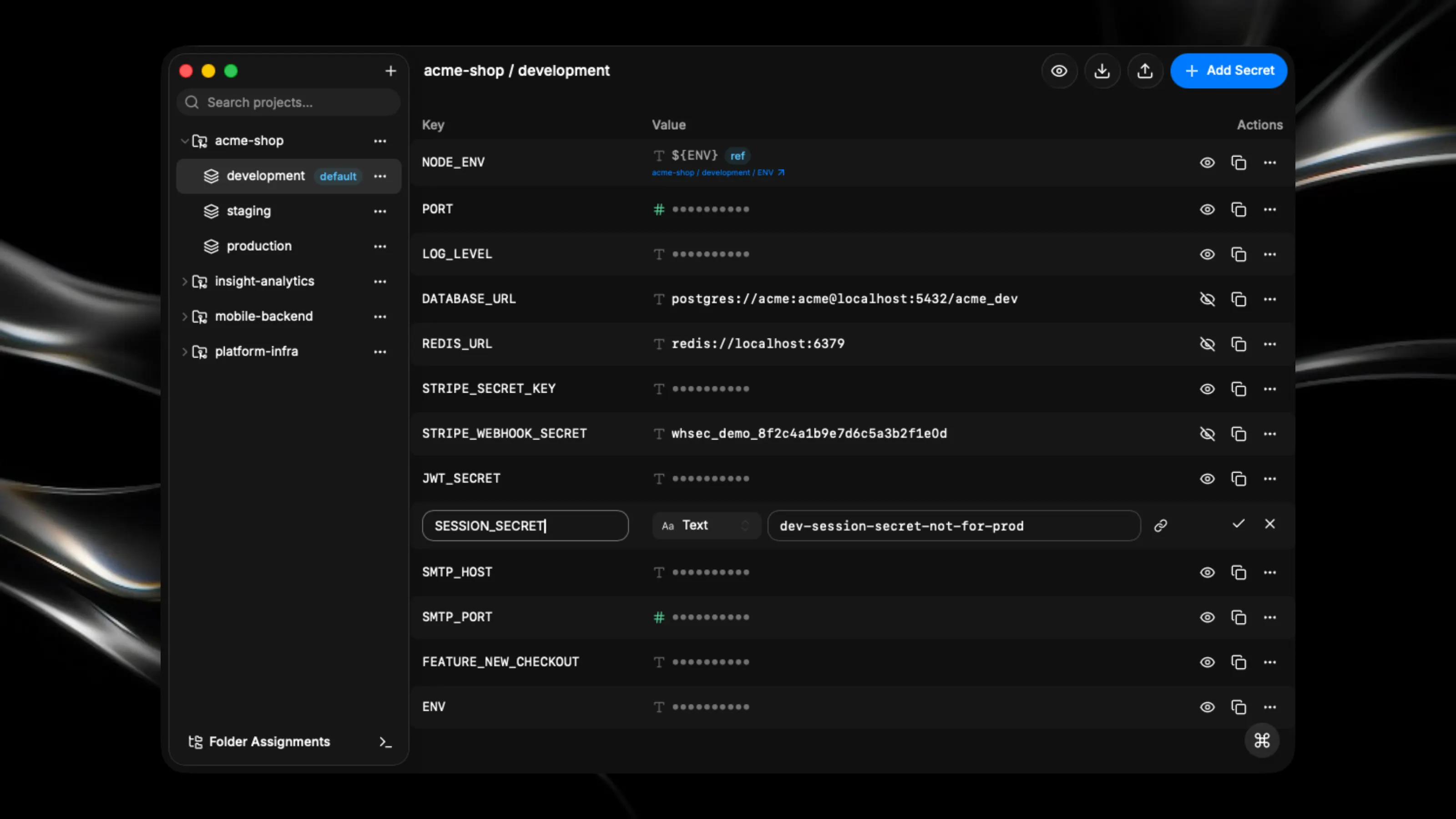Select the production environment

289,247
